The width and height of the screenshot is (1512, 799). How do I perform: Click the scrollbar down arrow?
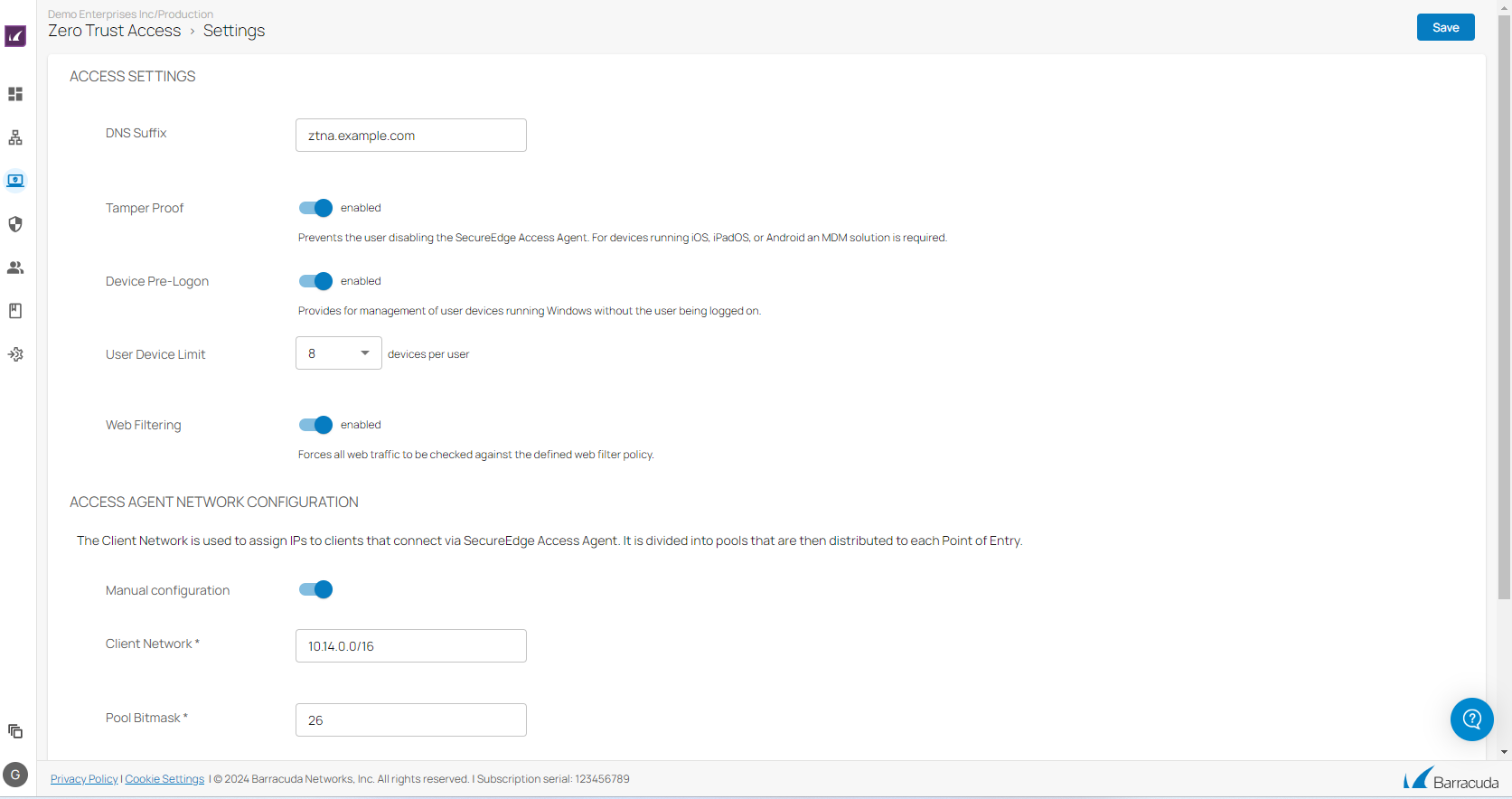pos(1504,752)
